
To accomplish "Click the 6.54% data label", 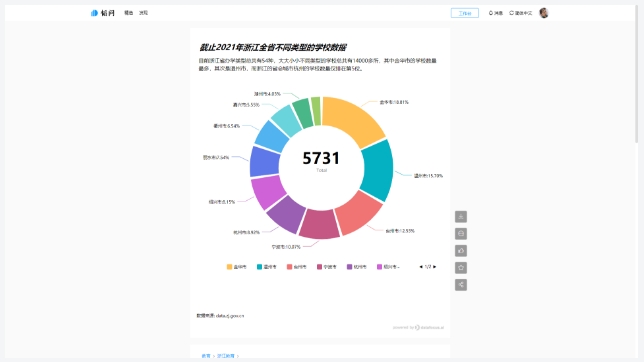I will coord(227,126).
